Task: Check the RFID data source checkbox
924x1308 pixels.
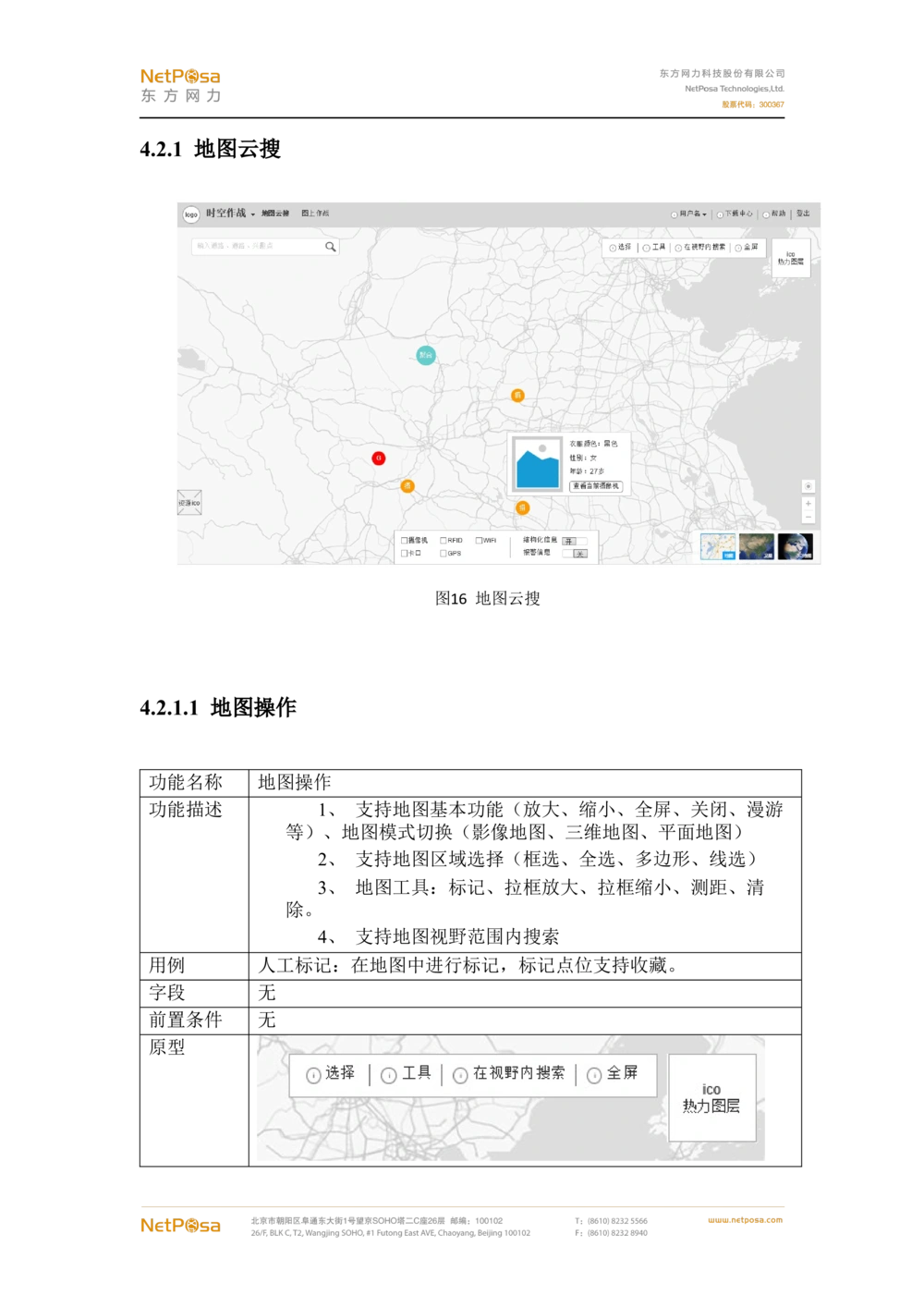Action: (x=443, y=539)
